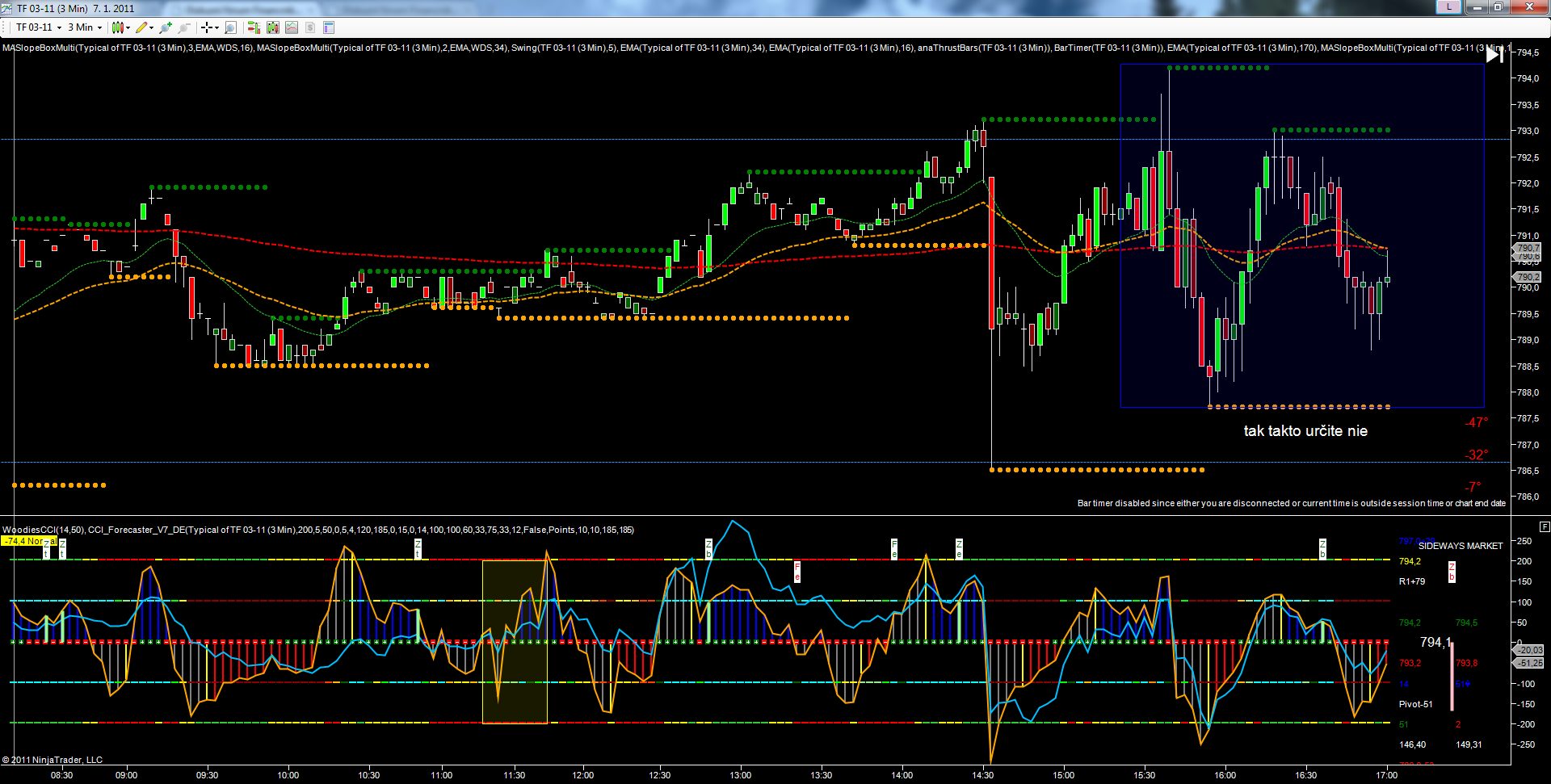Image resolution: width=1551 pixels, height=784 pixels.
Task: Expand the 3 Min interval dropdown
Action: pos(99,27)
